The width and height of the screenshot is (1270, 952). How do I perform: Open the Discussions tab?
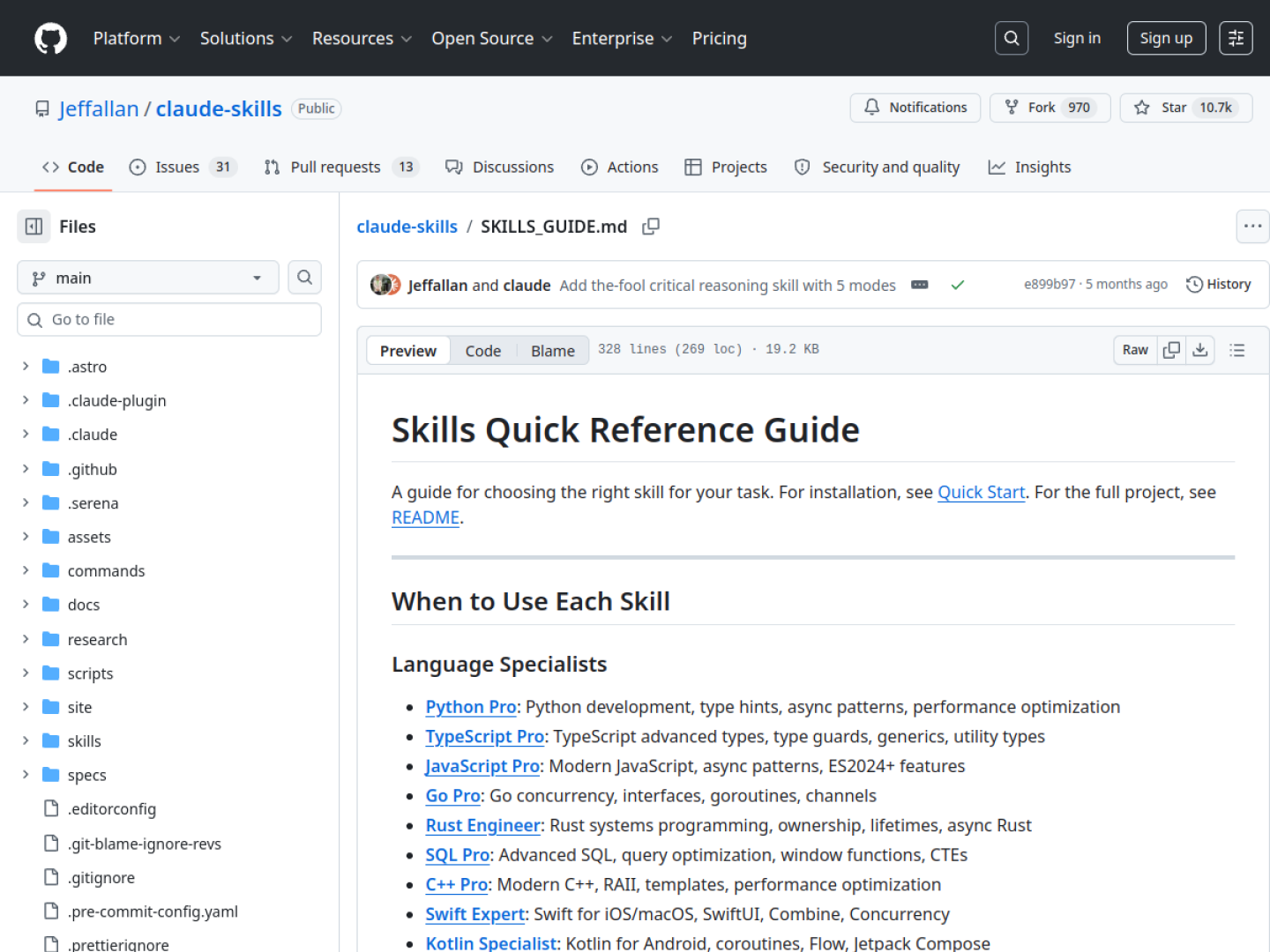[x=500, y=167]
